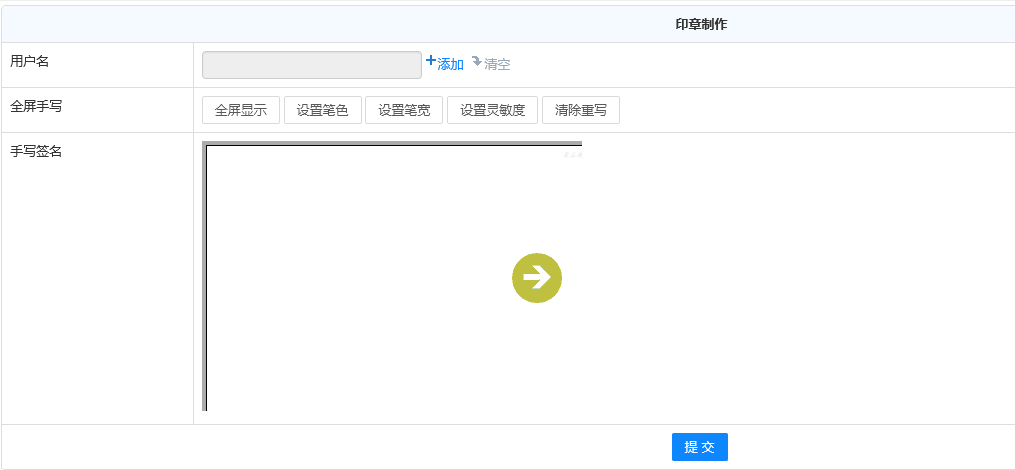Open pen color settings via 设置笔色
Image resolution: width=1015 pixels, height=470 pixels.
(322, 110)
